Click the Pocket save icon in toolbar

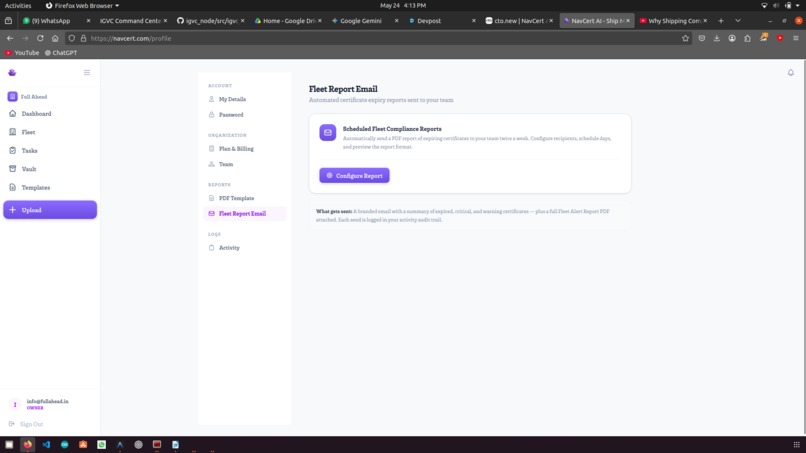[702, 38]
